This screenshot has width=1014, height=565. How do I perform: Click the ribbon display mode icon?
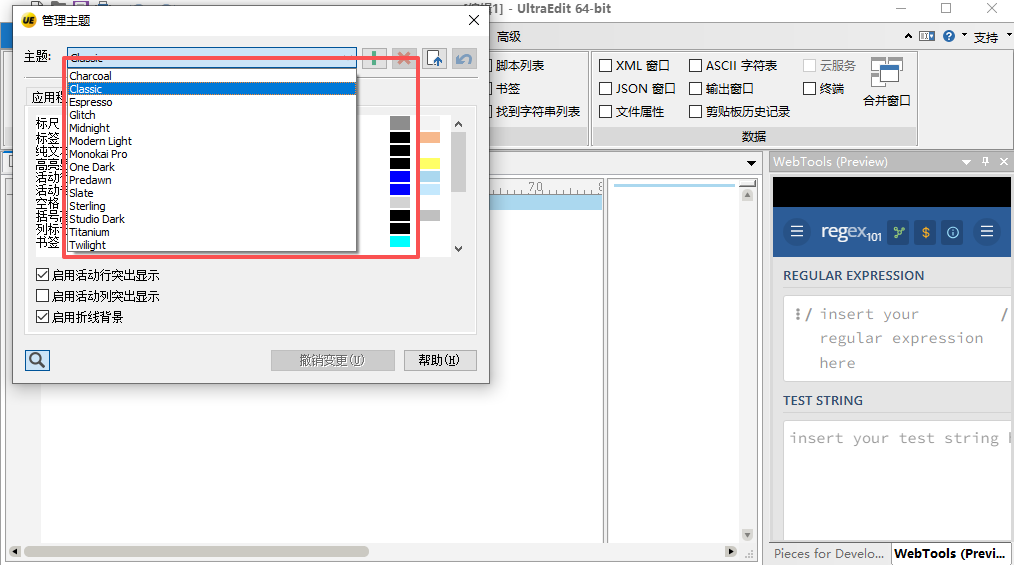coord(927,36)
